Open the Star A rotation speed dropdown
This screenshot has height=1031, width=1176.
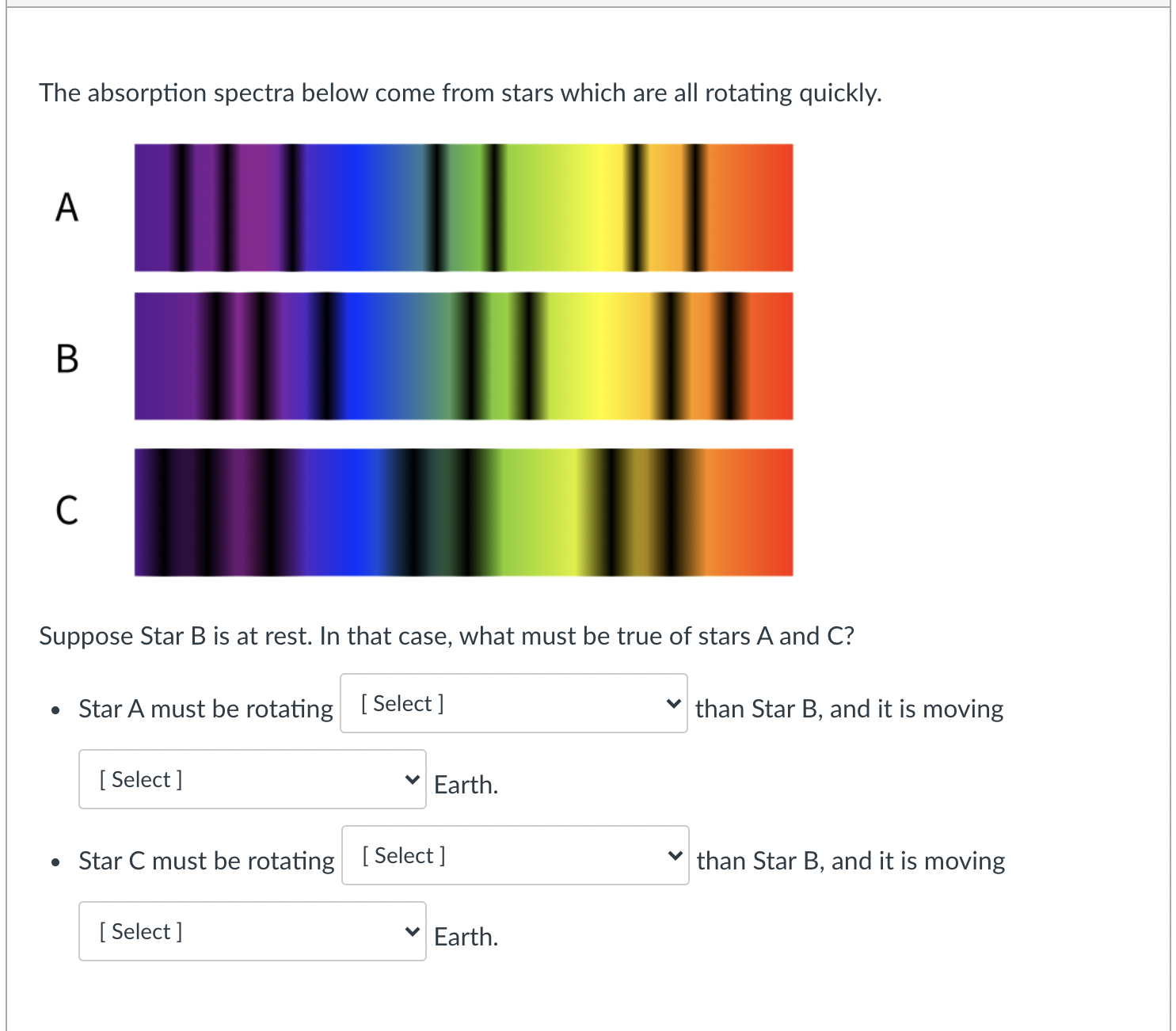[x=512, y=703]
